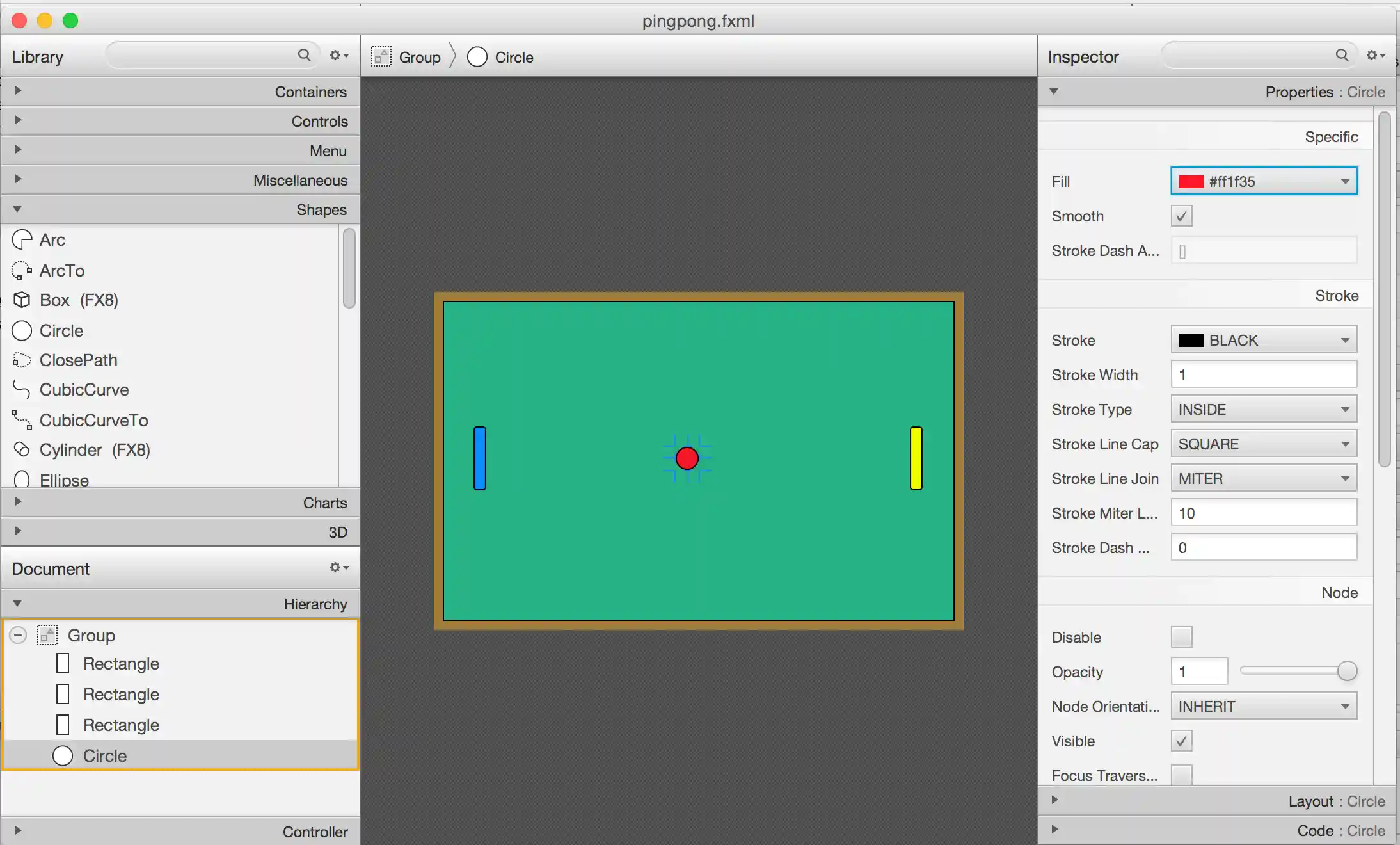The image size is (1400, 845).
Task: Select the Cylinder (FX8) shape
Action: 94,449
